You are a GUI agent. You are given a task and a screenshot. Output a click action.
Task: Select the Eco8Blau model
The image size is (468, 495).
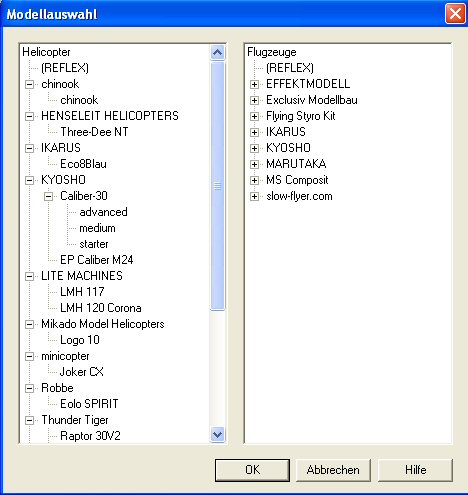pyautogui.click(x=83, y=164)
